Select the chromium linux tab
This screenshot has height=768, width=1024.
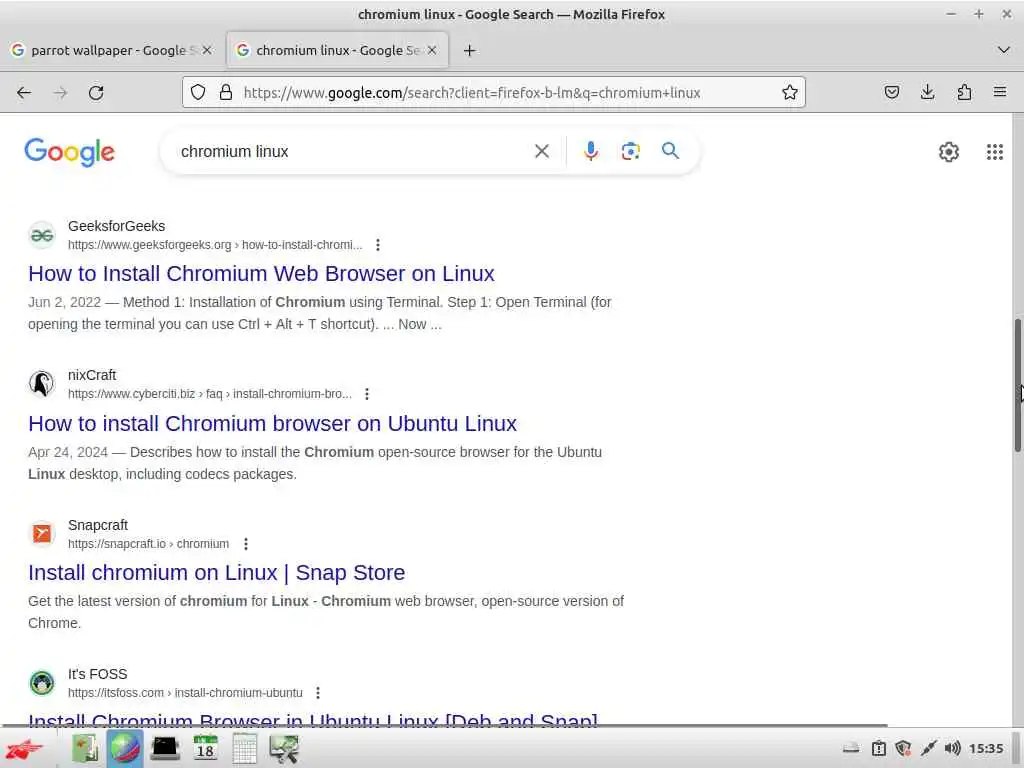click(x=337, y=50)
